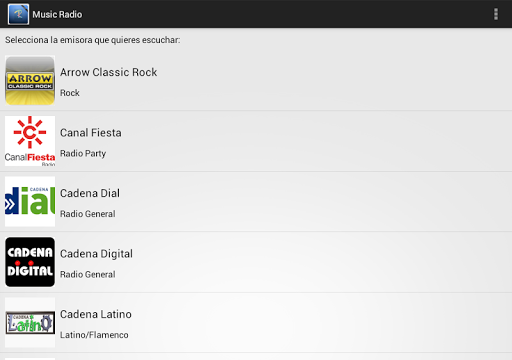Tap the Music Radio app icon

coord(18,14)
